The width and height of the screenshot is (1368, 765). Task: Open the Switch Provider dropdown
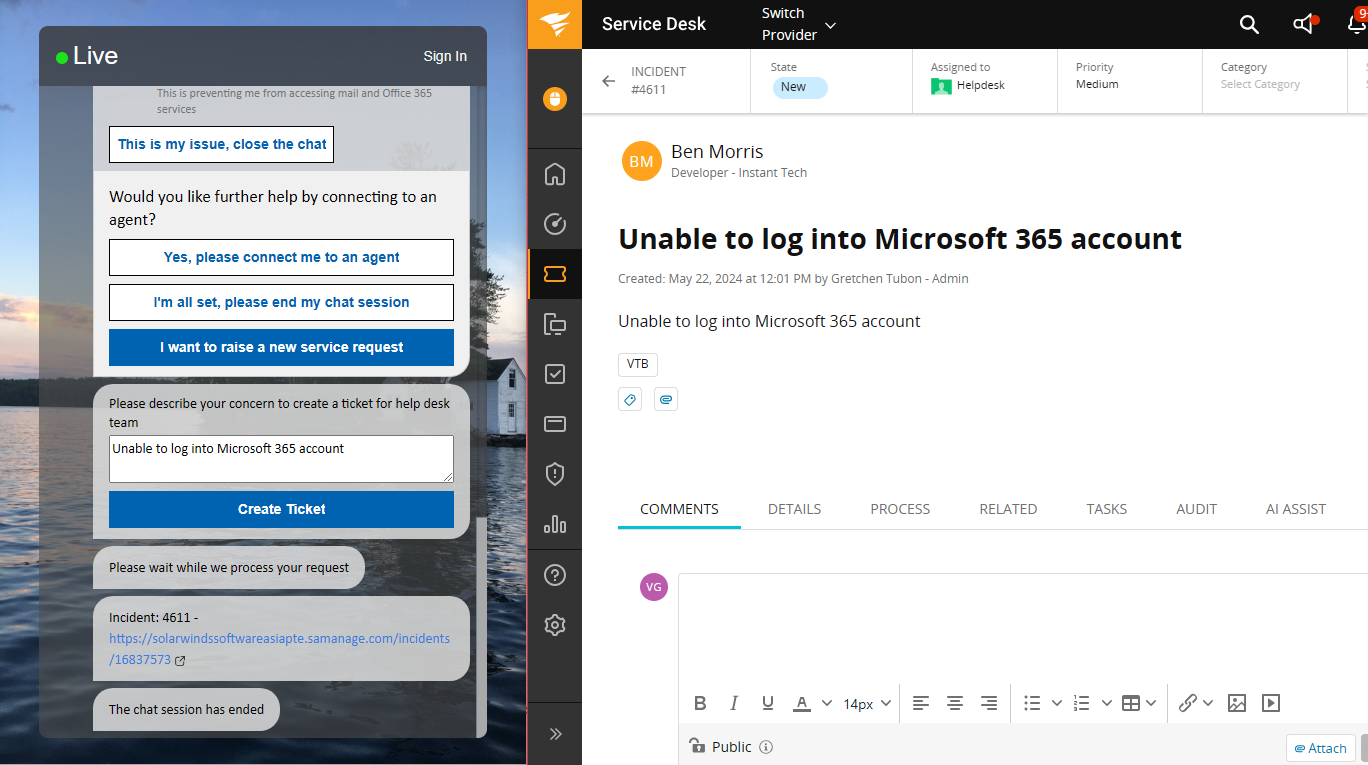click(x=799, y=24)
